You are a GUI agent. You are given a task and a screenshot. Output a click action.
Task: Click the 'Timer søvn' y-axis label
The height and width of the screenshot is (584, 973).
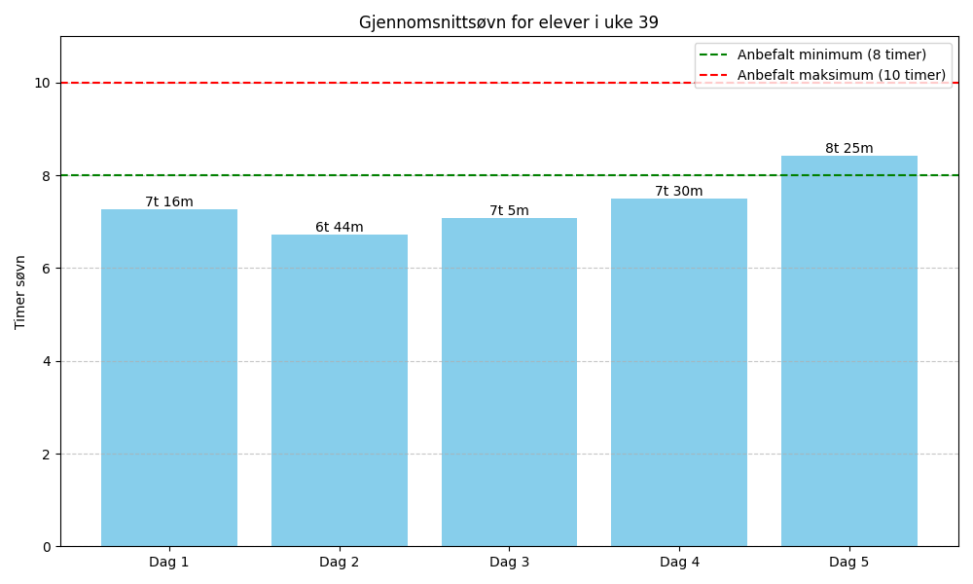pos(20,292)
